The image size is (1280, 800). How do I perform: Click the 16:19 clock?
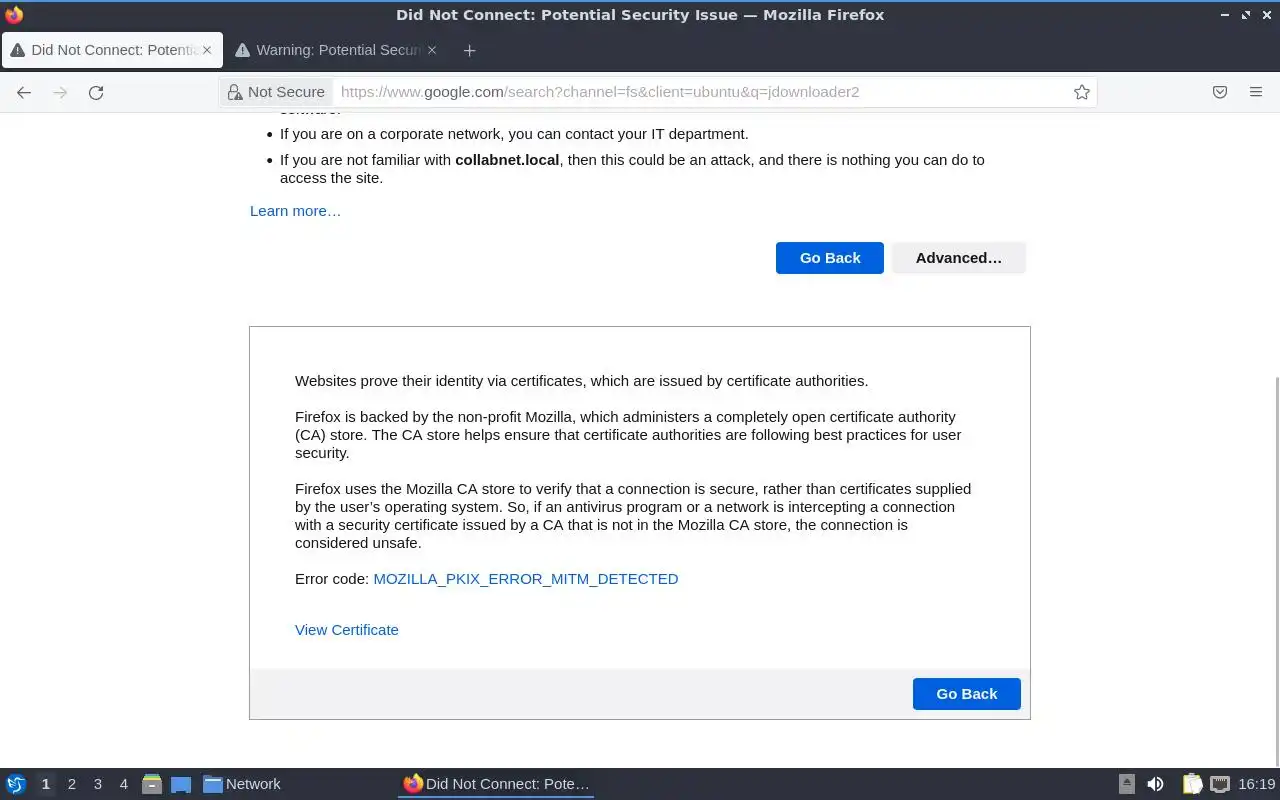[1256, 784]
